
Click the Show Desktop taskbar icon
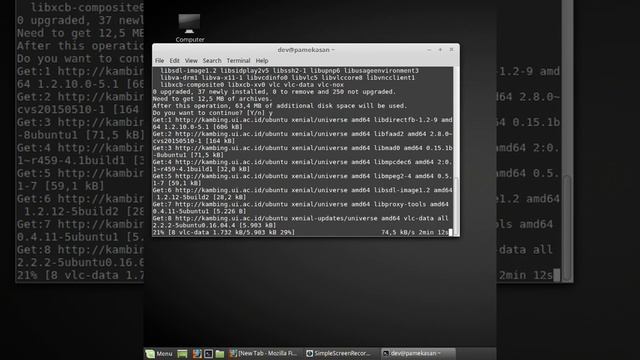click(182, 353)
